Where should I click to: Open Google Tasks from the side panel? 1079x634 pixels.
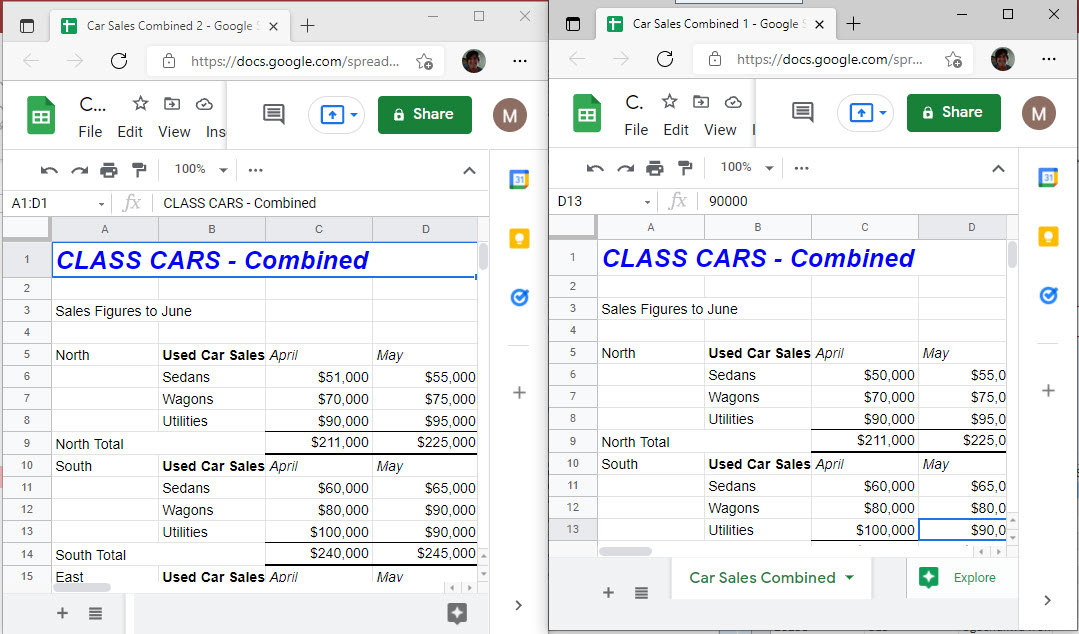click(1047, 295)
